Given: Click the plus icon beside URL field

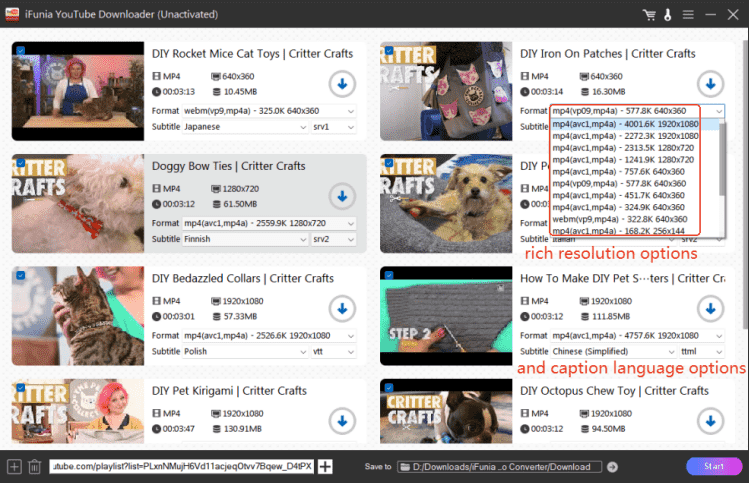Looking at the screenshot, I should 325,467.
